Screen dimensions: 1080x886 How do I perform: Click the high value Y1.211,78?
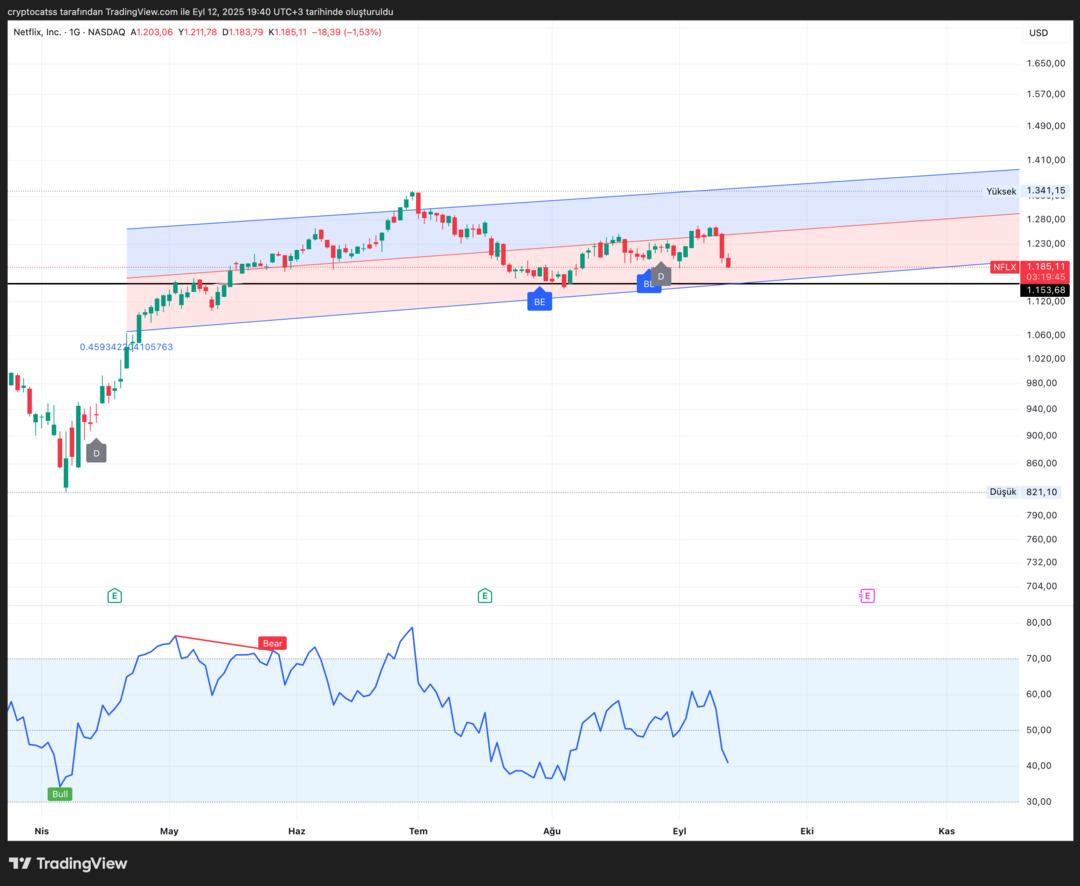click(198, 32)
